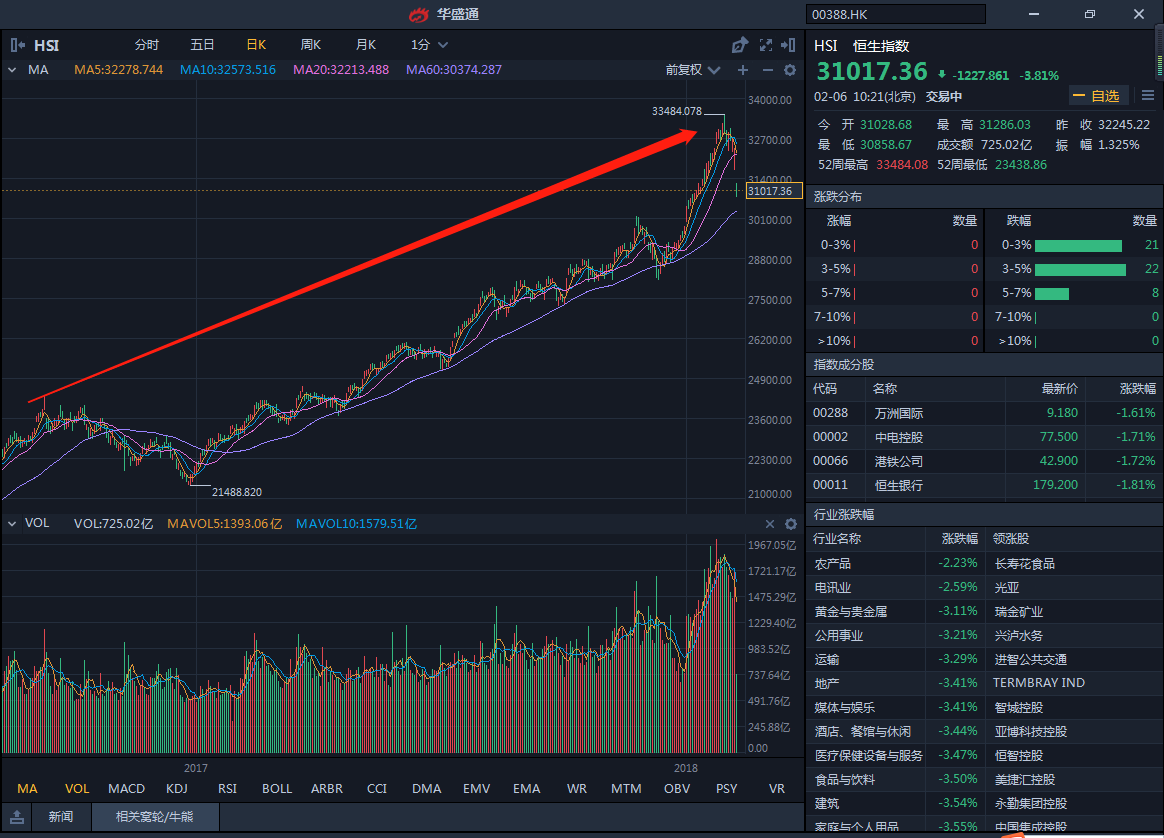Close the VOL indicator panel
Screen dimensions: 1164x838
click(770, 524)
